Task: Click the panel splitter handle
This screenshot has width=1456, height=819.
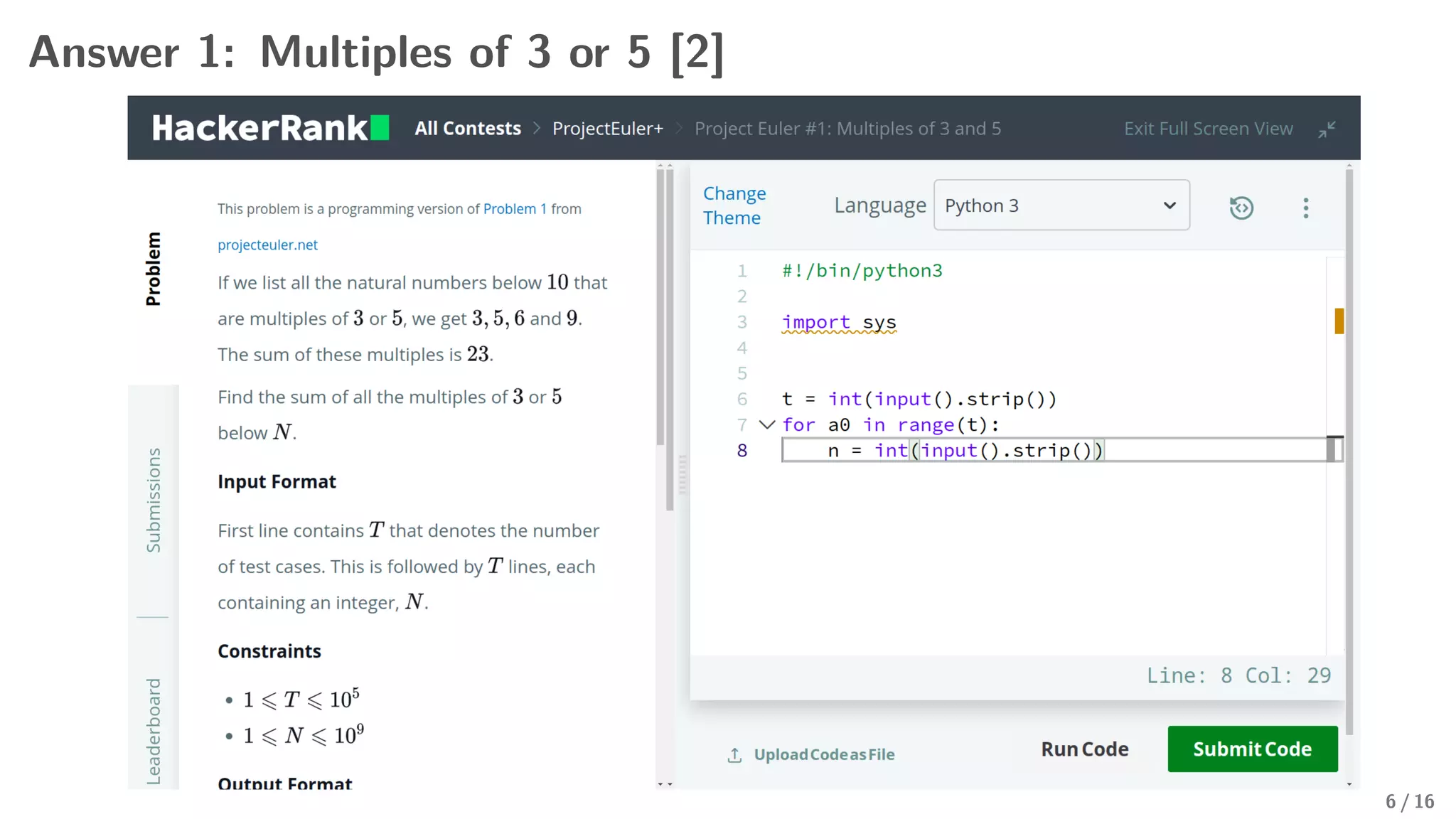Action: pos(682,474)
